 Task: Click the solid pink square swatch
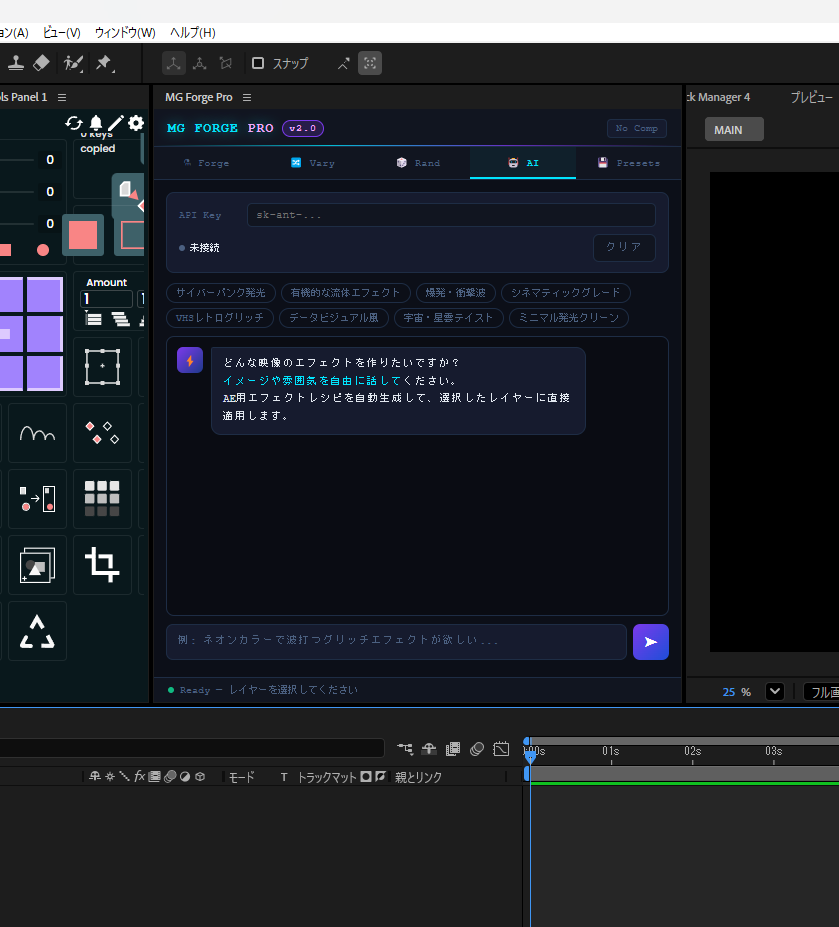coord(83,235)
